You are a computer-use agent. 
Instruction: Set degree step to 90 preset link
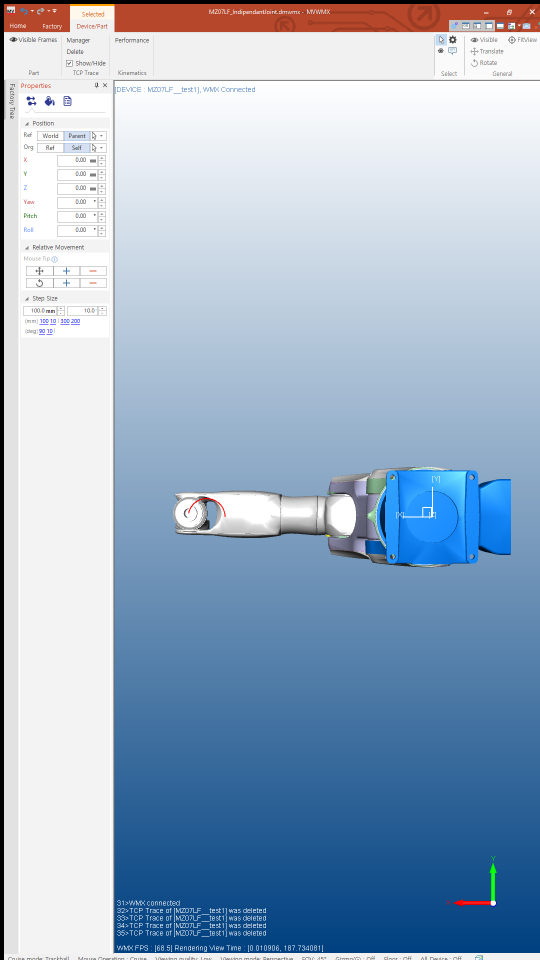pyautogui.click(x=42, y=331)
